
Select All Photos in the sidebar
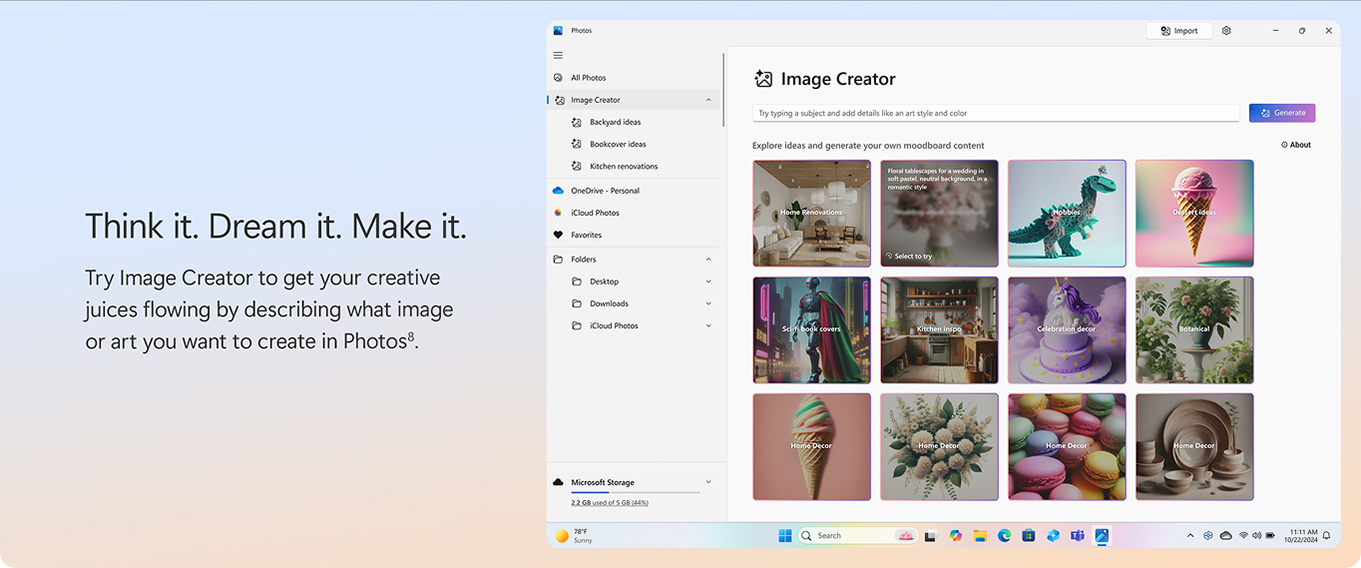[x=588, y=78]
